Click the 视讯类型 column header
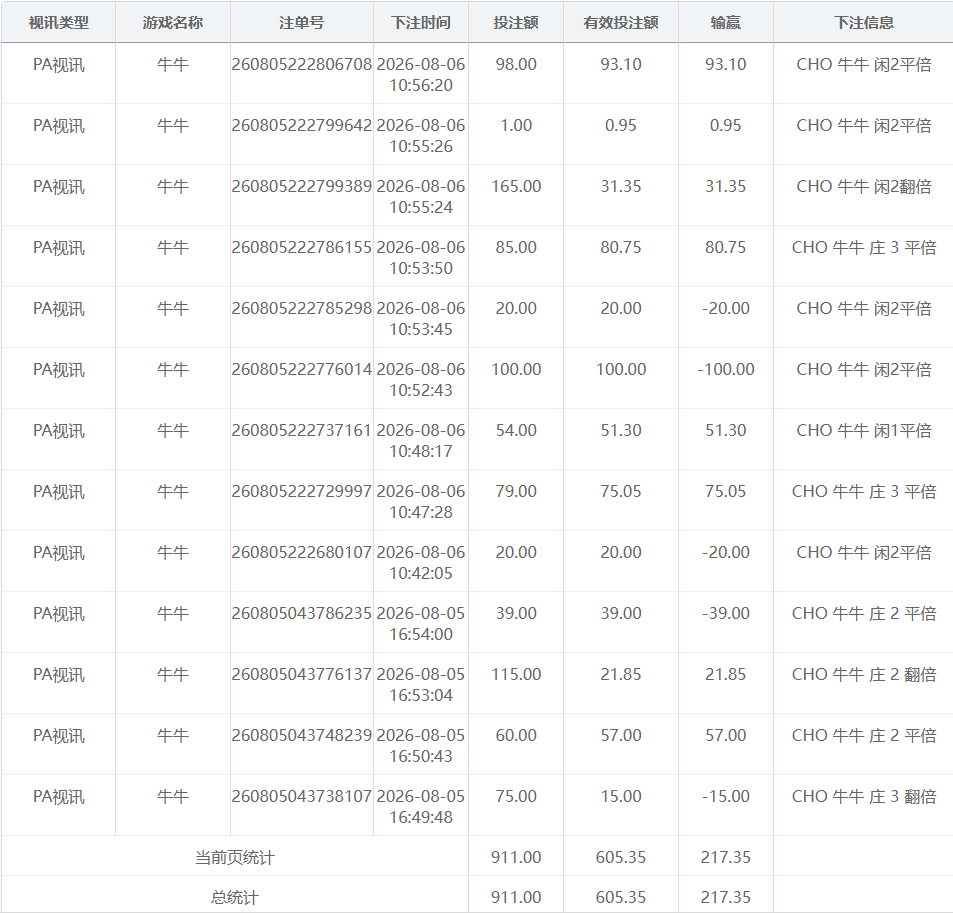This screenshot has width=953, height=913. click(x=58, y=22)
